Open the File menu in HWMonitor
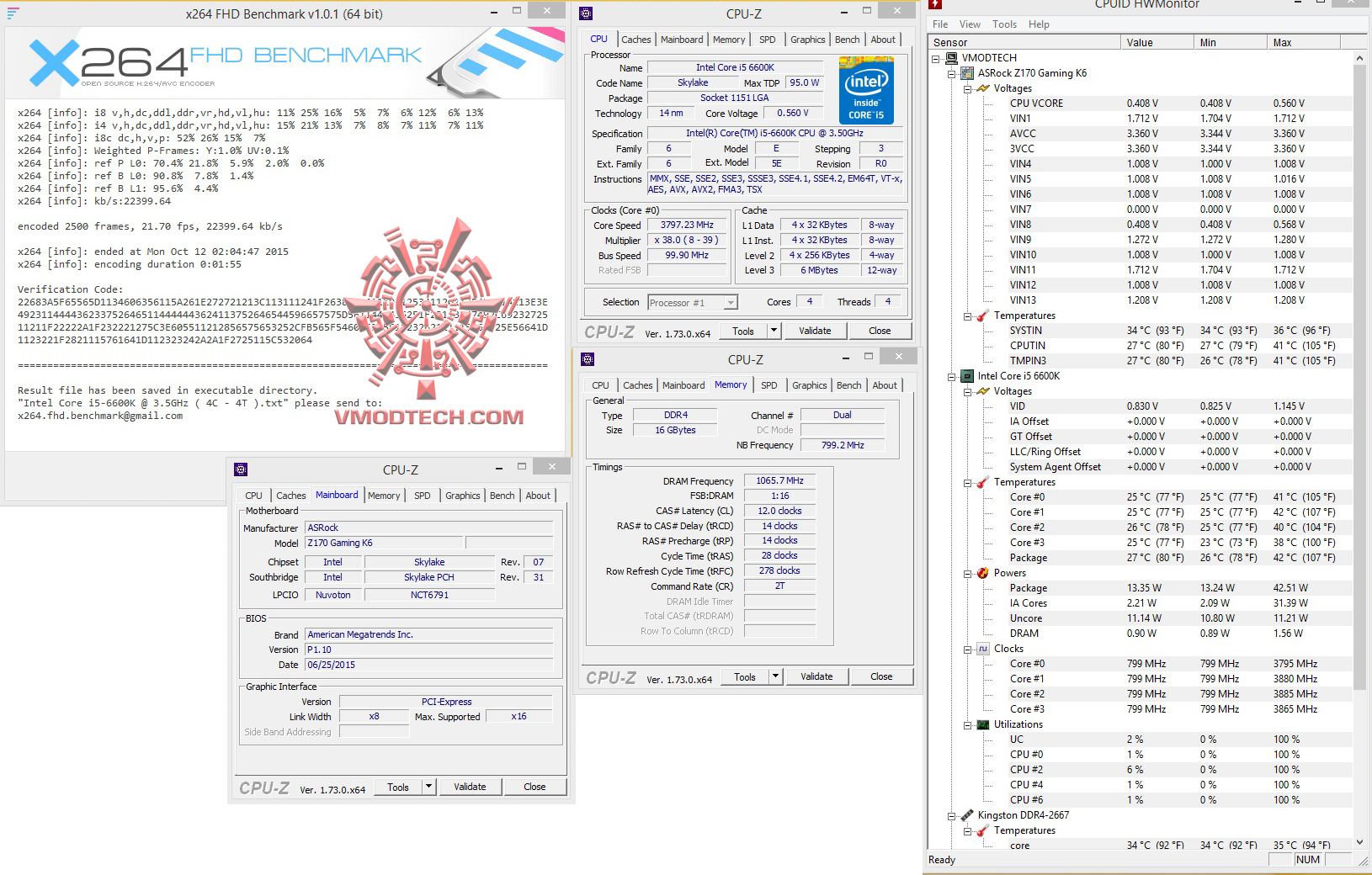 tap(940, 24)
